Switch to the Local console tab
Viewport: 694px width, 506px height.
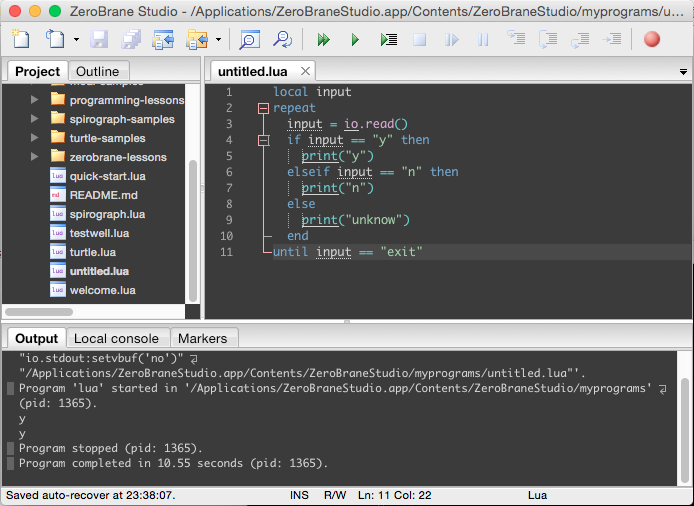116,338
